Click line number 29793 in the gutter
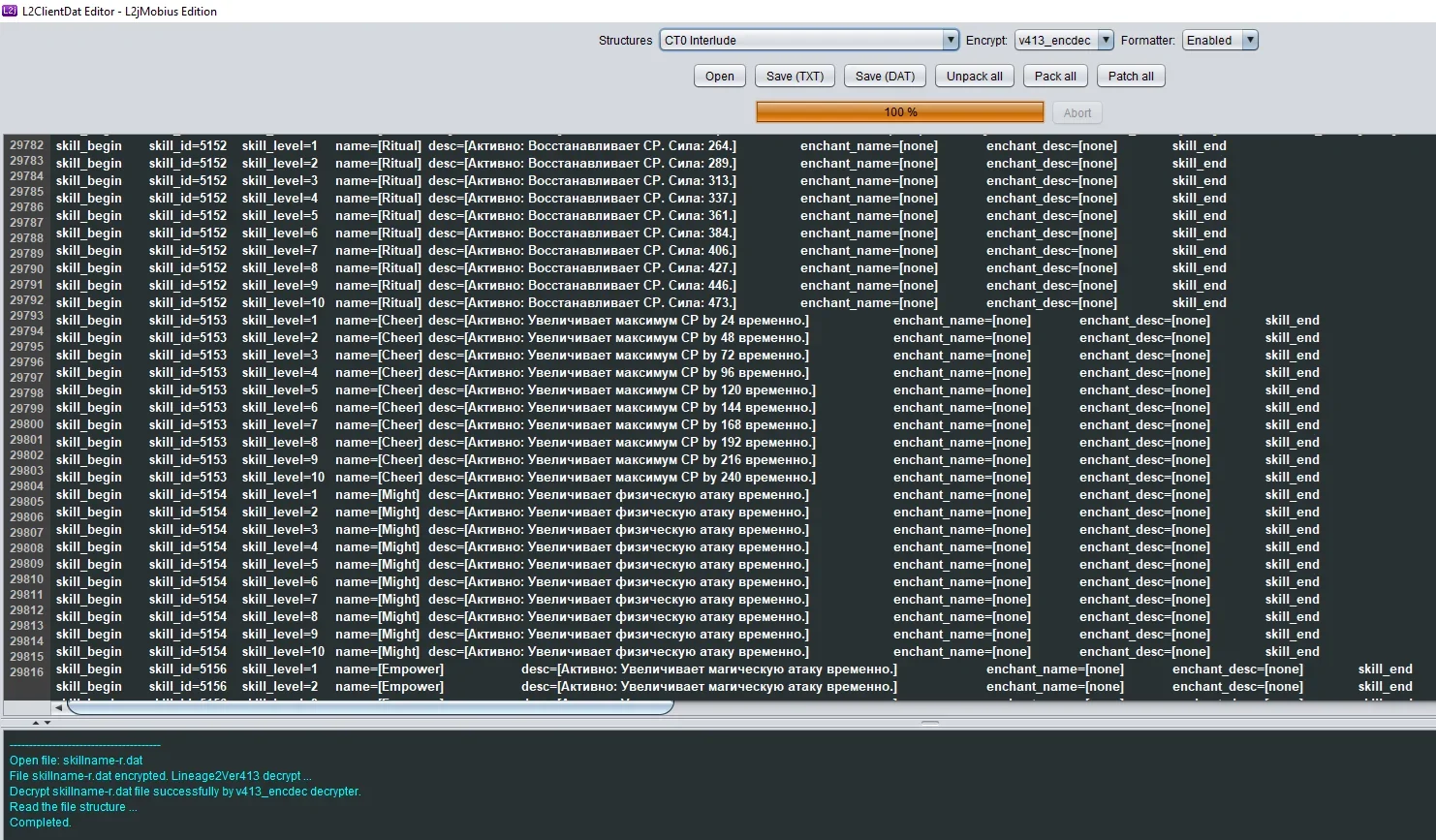Image resolution: width=1436 pixels, height=840 pixels. [27, 316]
